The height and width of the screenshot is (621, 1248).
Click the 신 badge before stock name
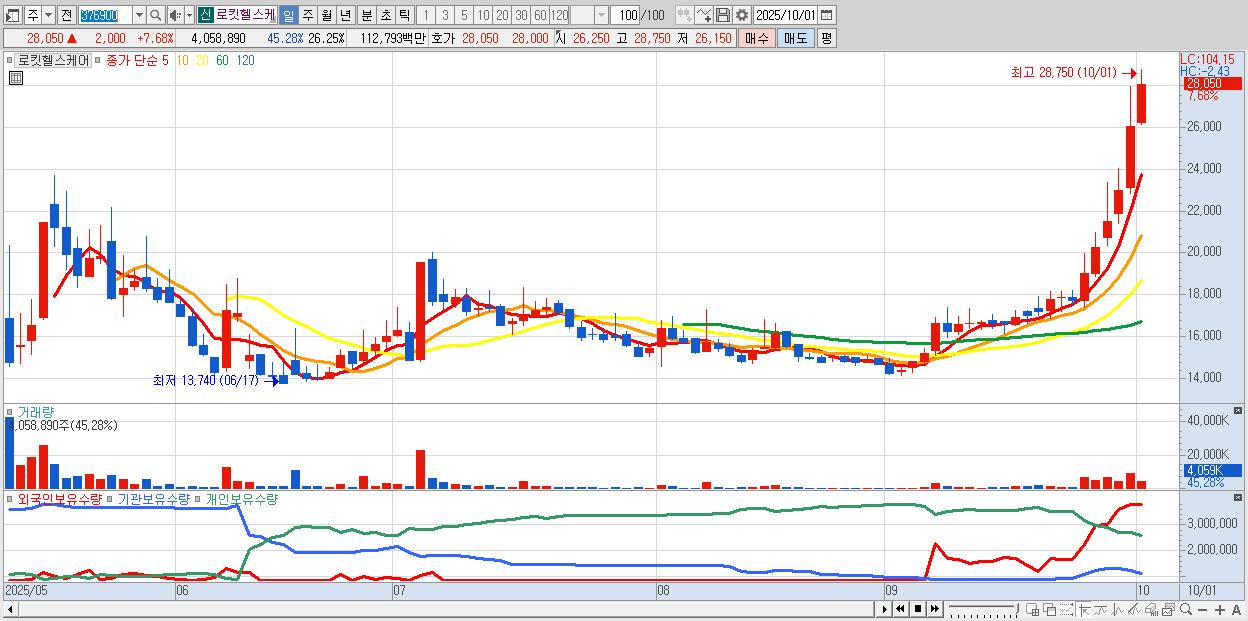(204, 15)
